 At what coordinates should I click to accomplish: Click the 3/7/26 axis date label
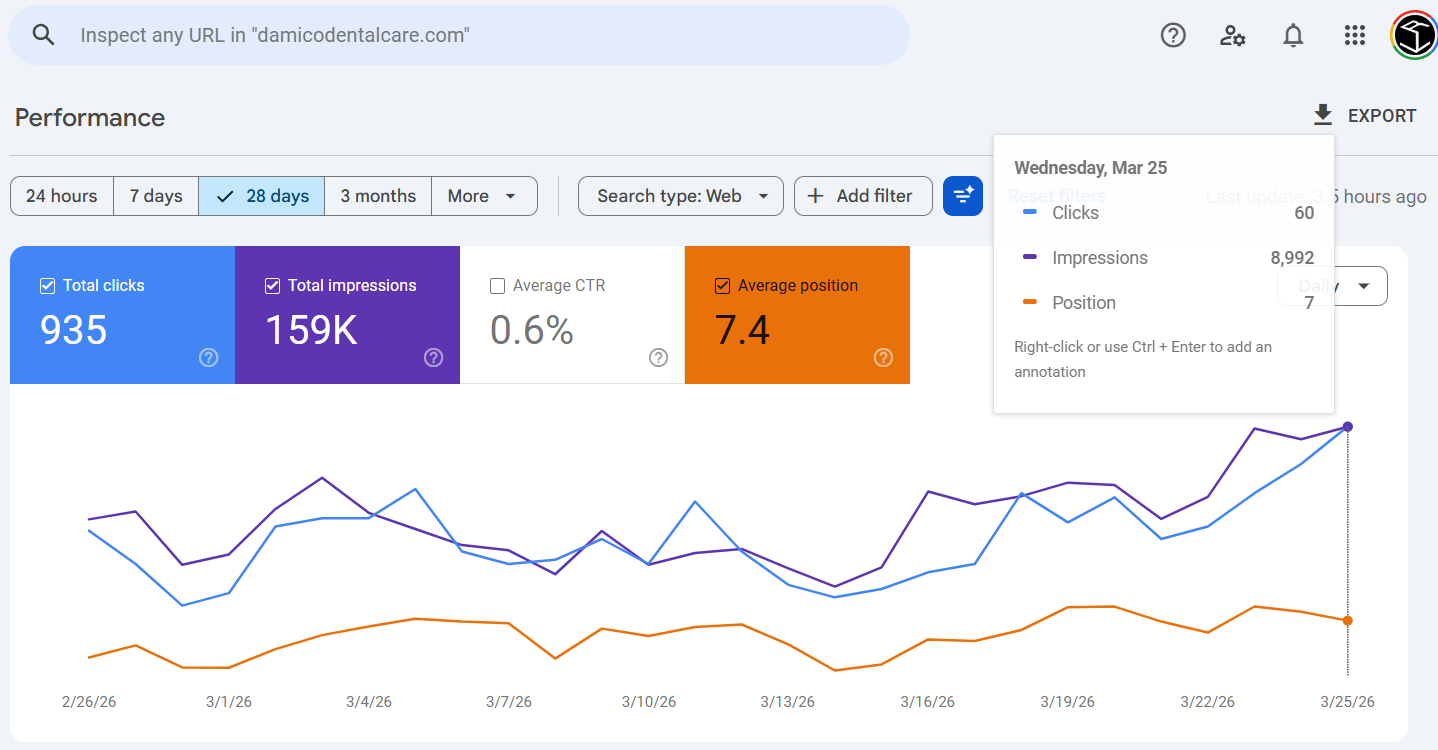509,702
